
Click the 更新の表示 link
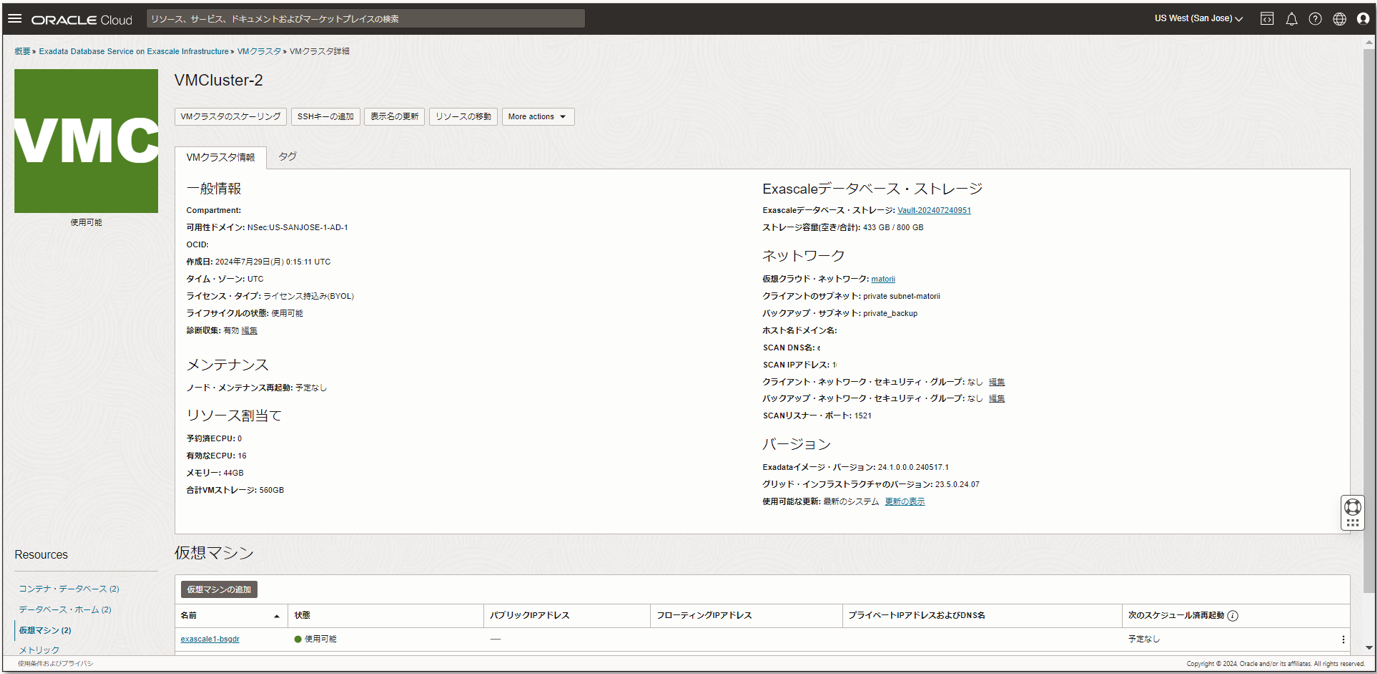pos(905,502)
